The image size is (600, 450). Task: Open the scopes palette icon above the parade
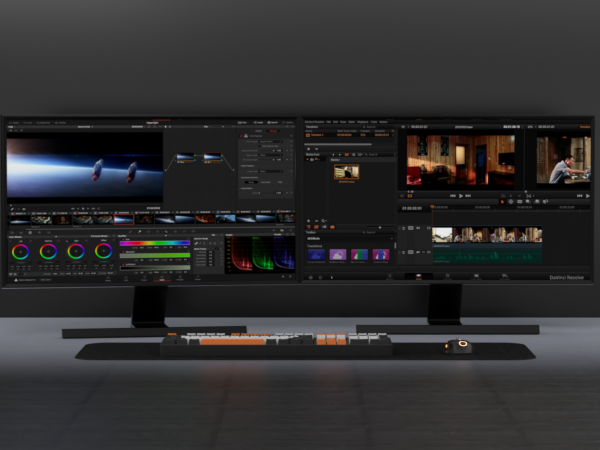point(282,231)
